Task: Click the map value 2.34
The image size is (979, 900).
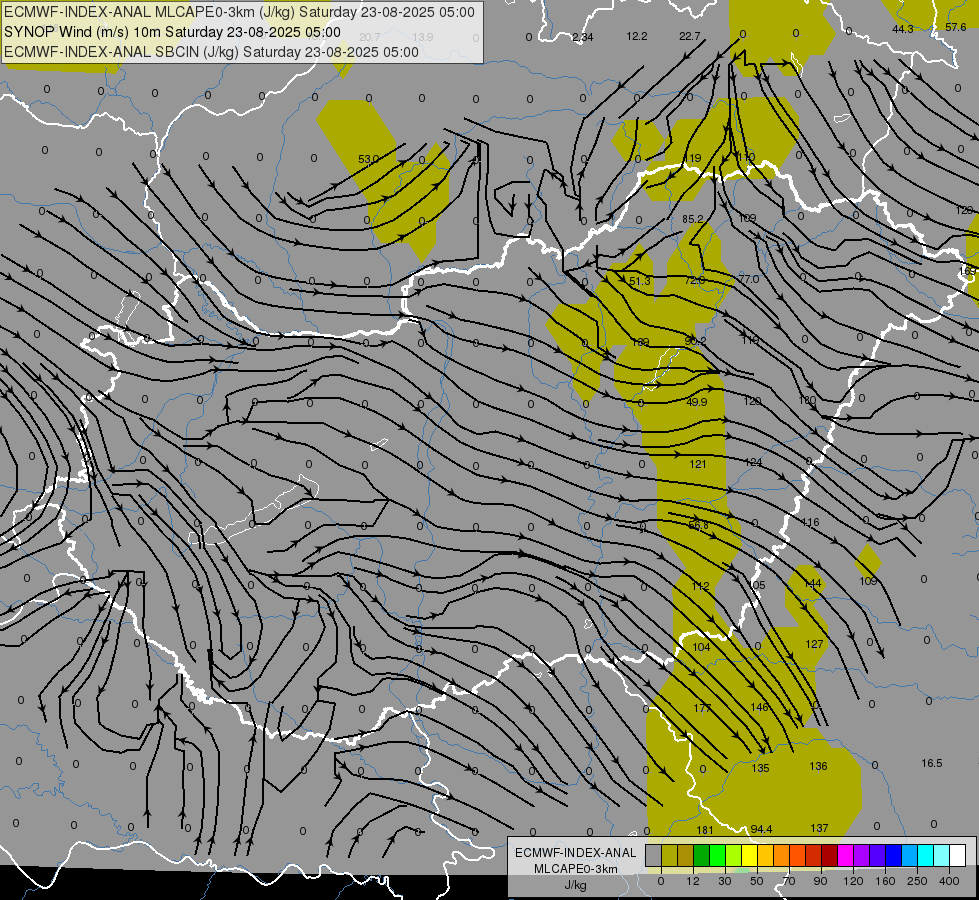Action: tap(583, 37)
